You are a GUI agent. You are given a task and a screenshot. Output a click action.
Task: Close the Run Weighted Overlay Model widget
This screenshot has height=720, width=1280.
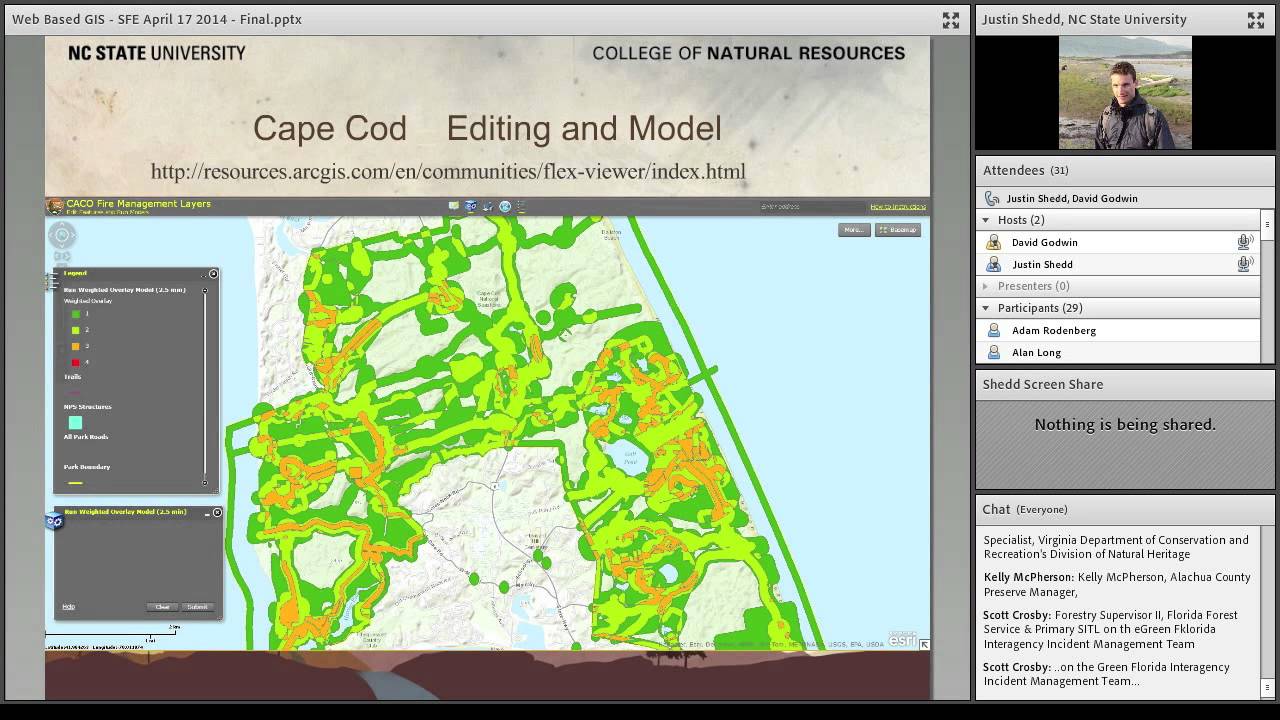point(217,512)
